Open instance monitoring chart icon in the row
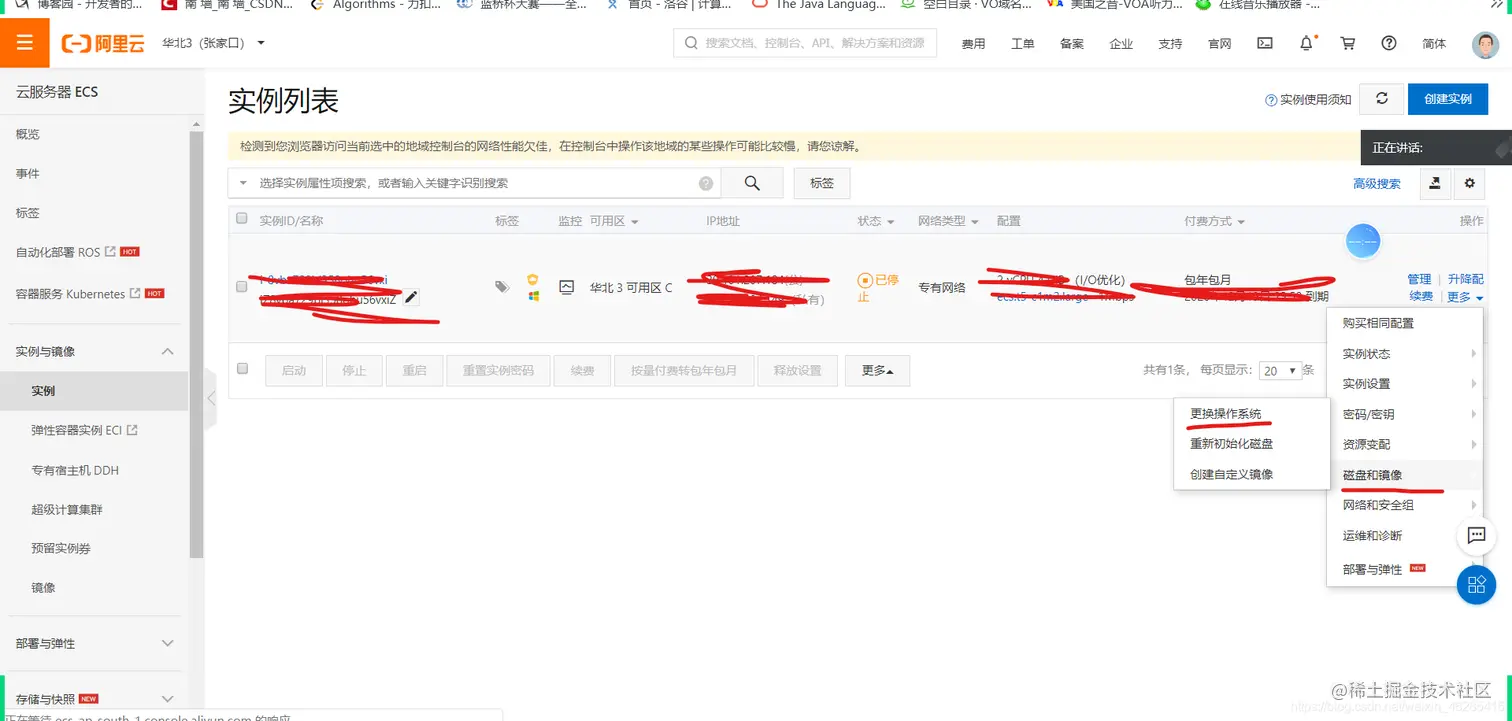 click(567, 287)
